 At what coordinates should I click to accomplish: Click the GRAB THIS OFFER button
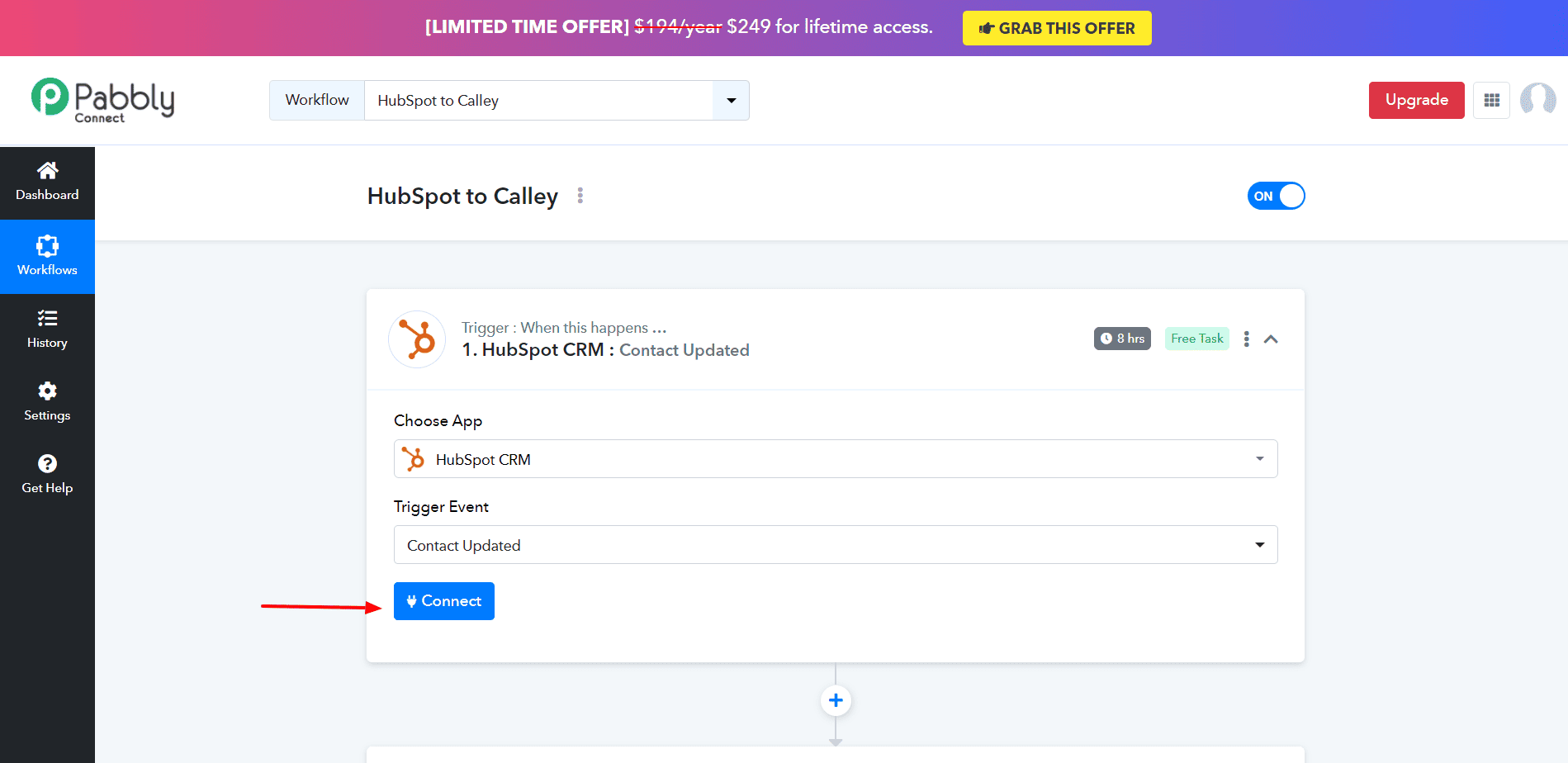pos(1057,28)
